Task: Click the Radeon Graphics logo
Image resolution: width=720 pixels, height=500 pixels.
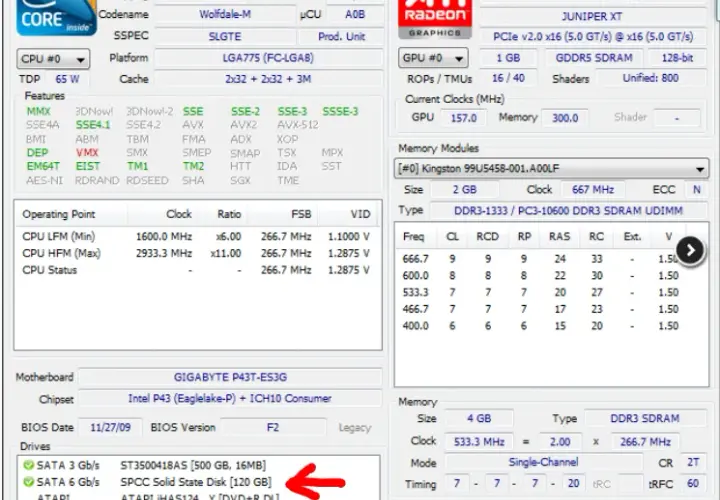Action: pyautogui.click(x=434, y=19)
